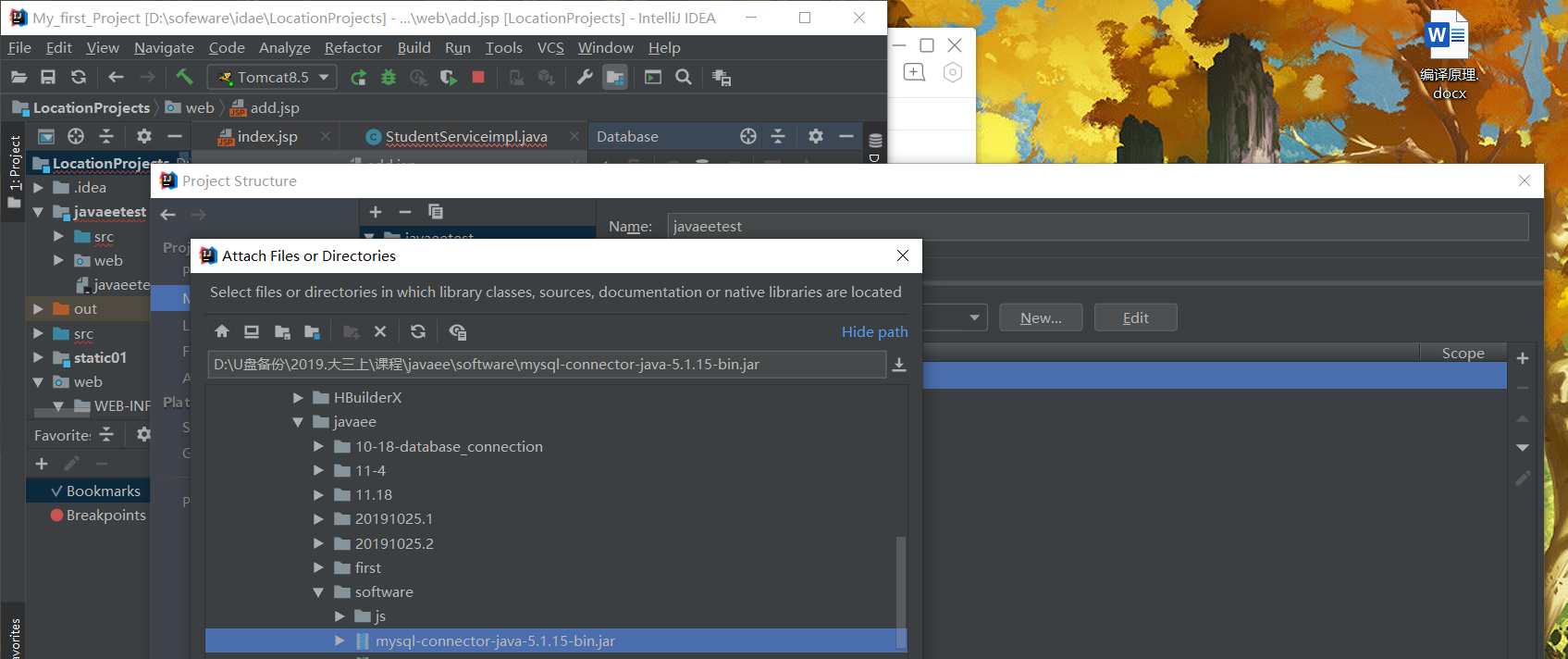The height and width of the screenshot is (659, 1568).
Task: Select Bookmarks in Favorites panel
Action: pos(104,491)
